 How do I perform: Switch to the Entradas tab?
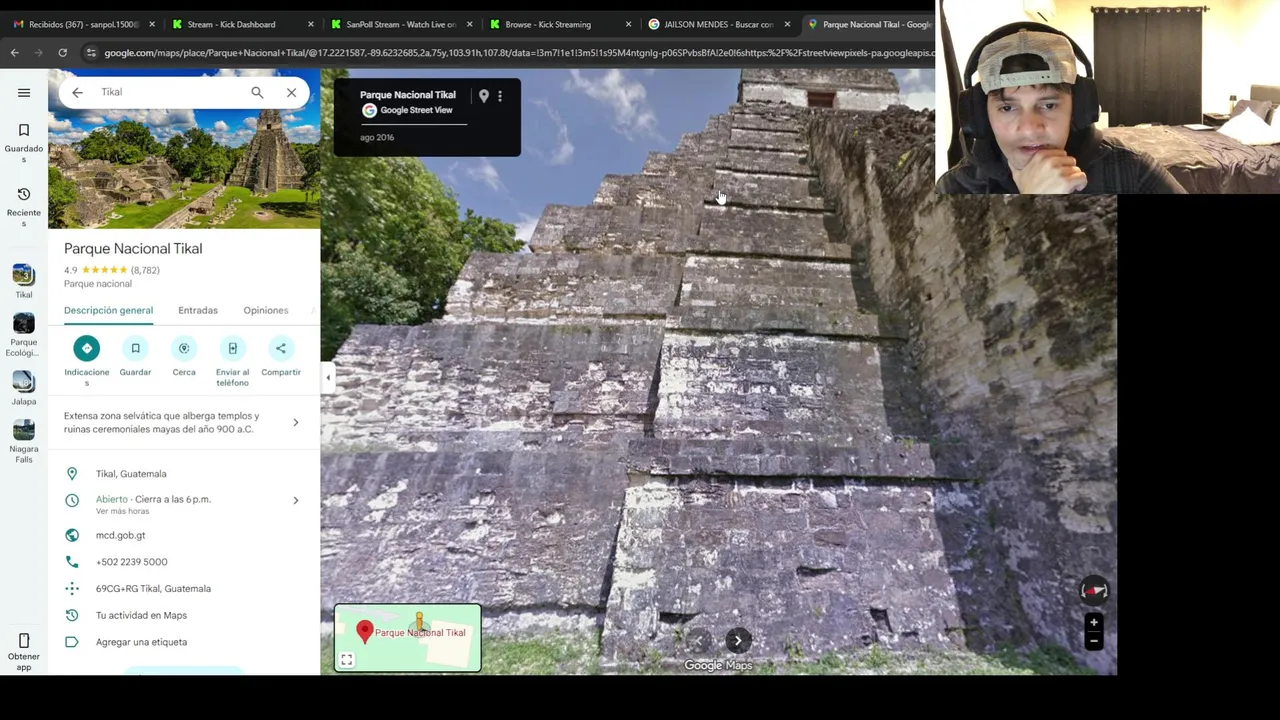tap(198, 310)
